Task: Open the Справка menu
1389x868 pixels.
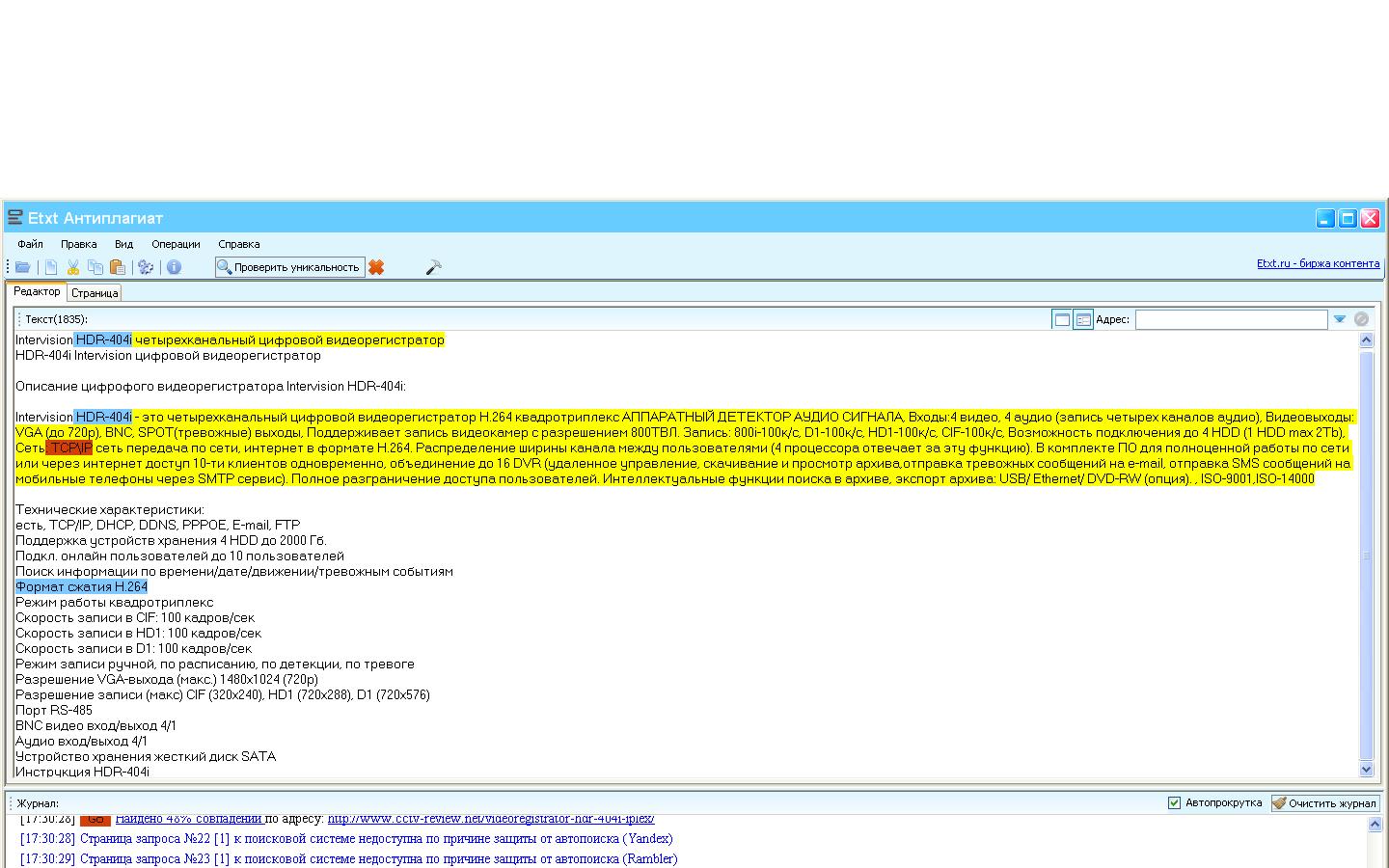Action: point(238,244)
